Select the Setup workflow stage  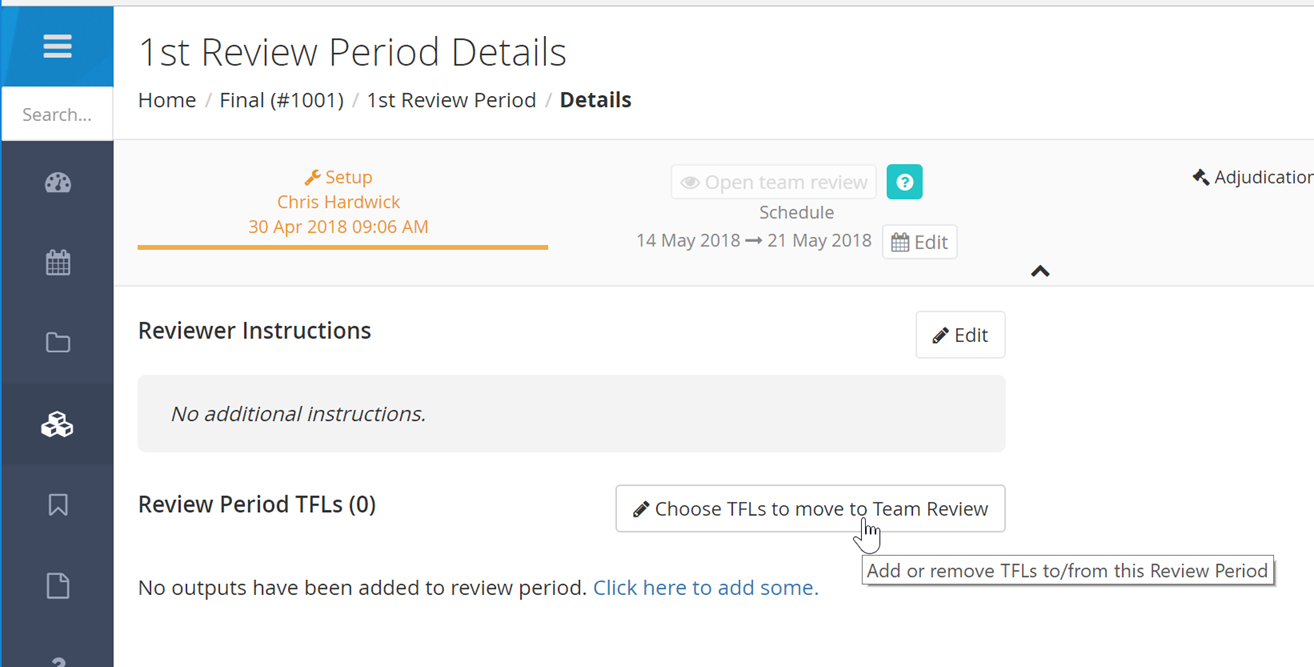click(339, 177)
